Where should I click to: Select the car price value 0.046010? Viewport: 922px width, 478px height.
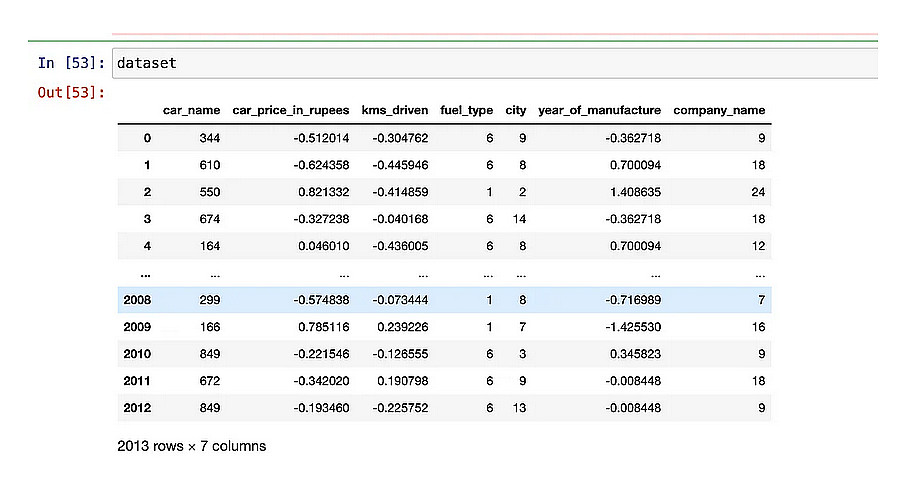(x=322, y=246)
